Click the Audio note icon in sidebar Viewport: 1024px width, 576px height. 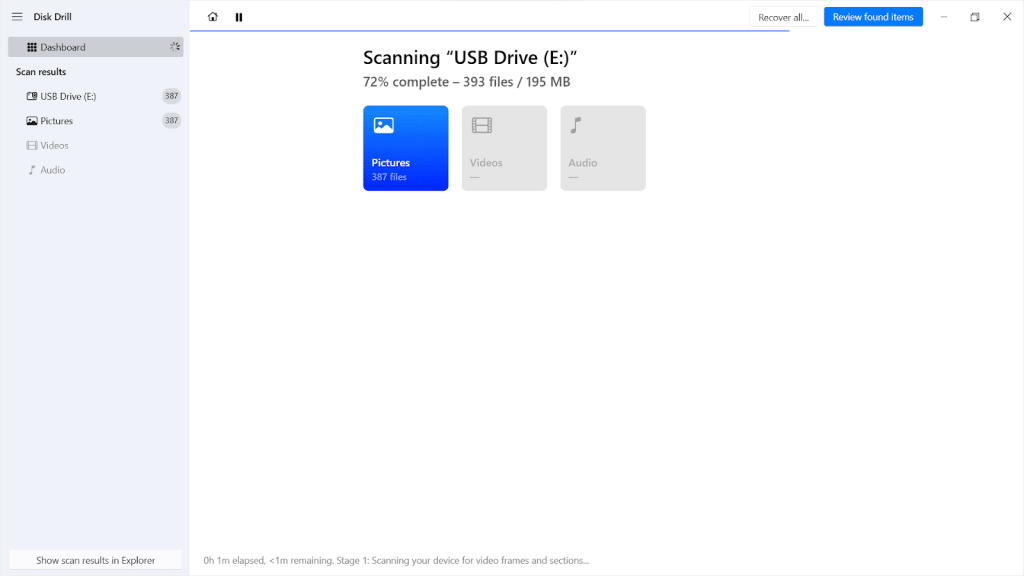coord(32,170)
